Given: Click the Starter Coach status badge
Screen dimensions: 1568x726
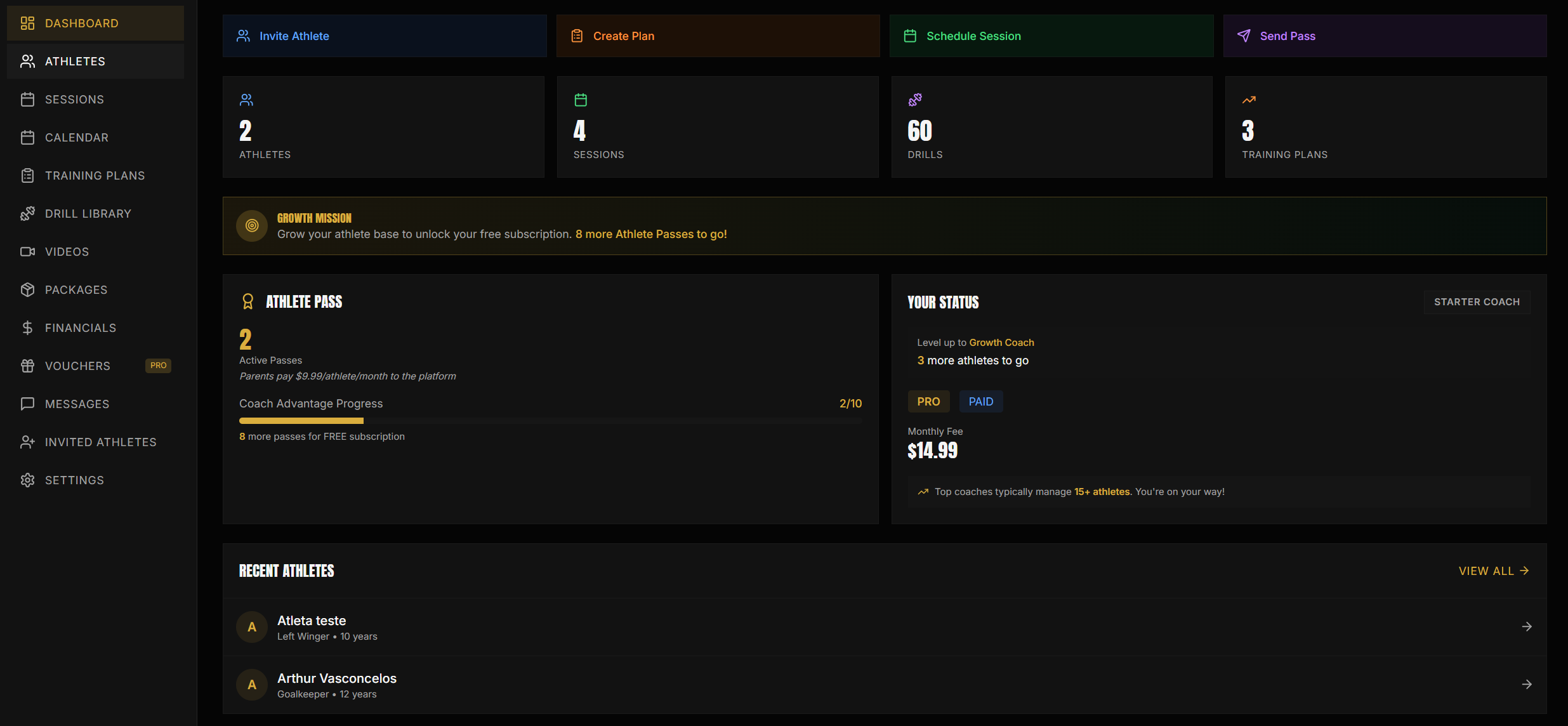Looking at the screenshot, I should pyautogui.click(x=1477, y=302).
